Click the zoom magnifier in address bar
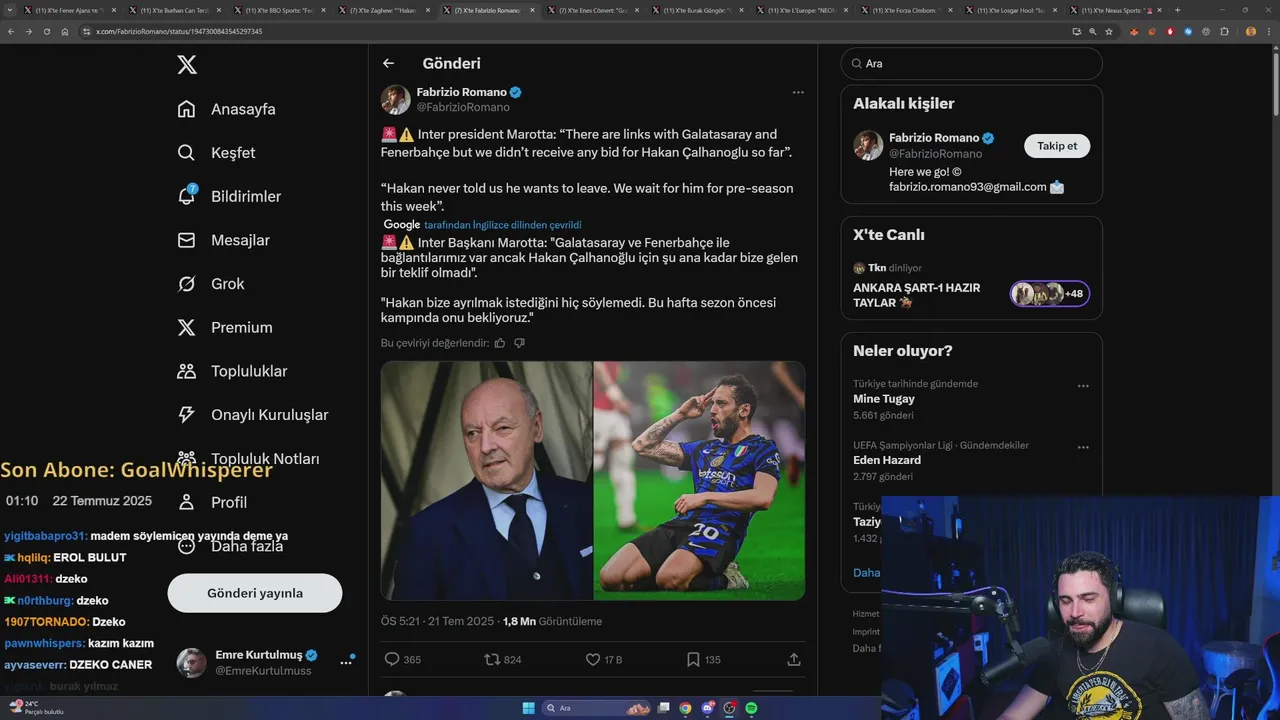The image size is (1280, 720). [x=1093, y=31]
